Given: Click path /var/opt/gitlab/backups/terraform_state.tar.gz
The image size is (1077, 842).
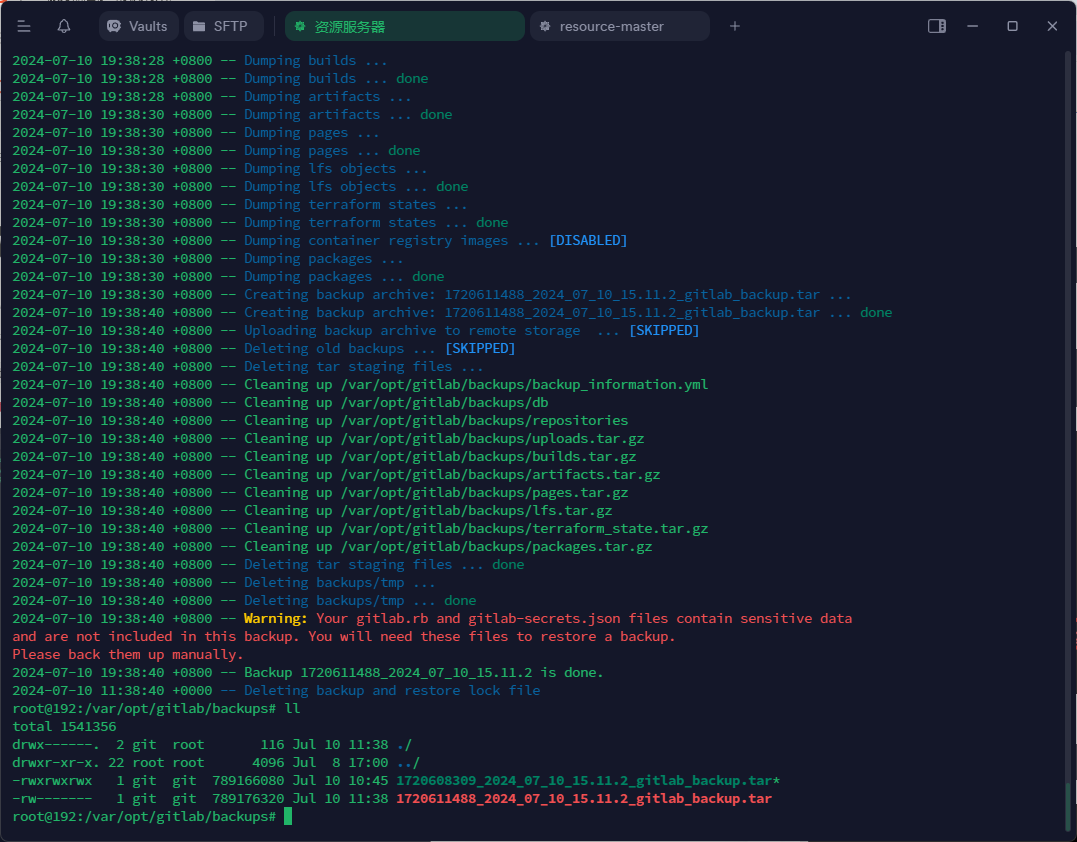Looking at the screenshot, I should pyautogui.click(x=524, y=528).
